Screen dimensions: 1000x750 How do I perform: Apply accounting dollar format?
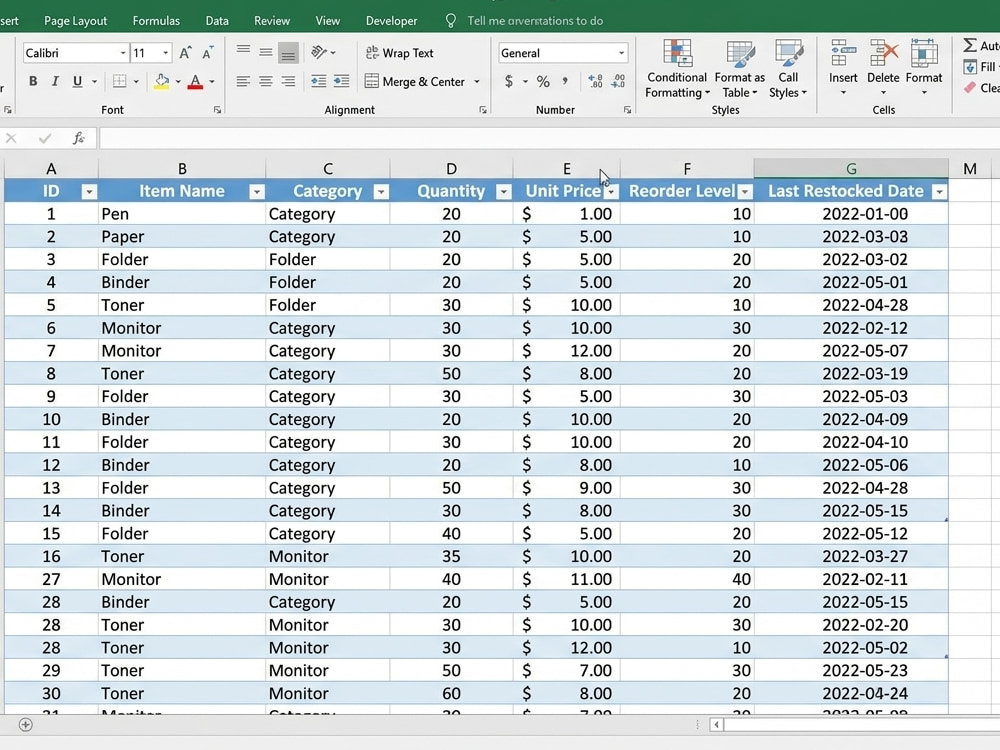[x=508, y=82]
